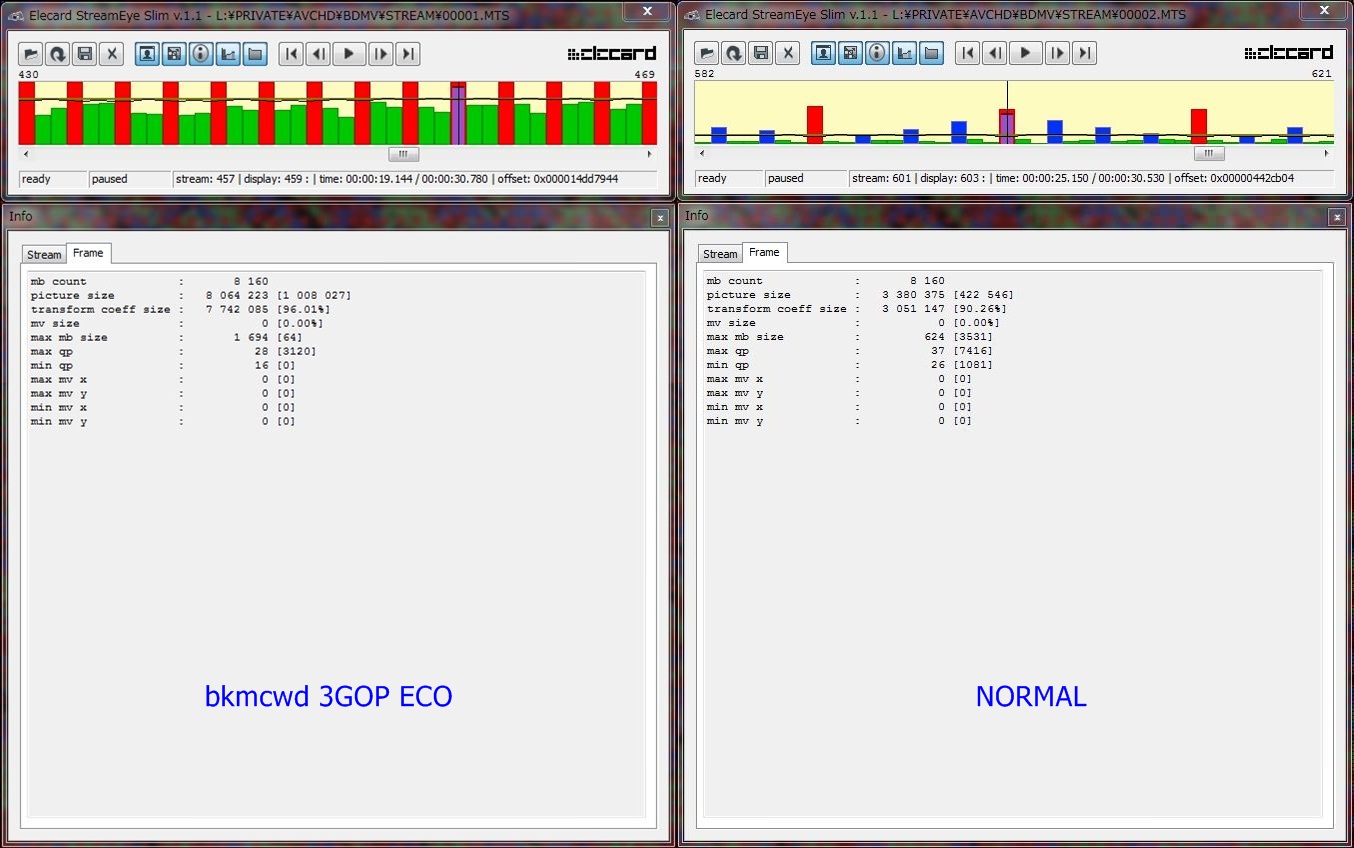
Task: Step one frame back in 00001.MTS window
Action: pos(318,54)
